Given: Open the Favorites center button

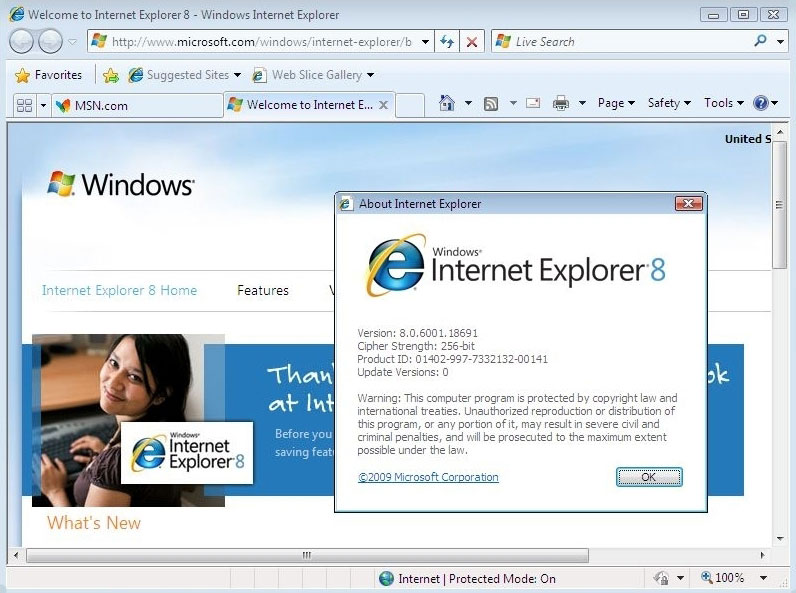Looking at the screenshot, I should 48,75.
